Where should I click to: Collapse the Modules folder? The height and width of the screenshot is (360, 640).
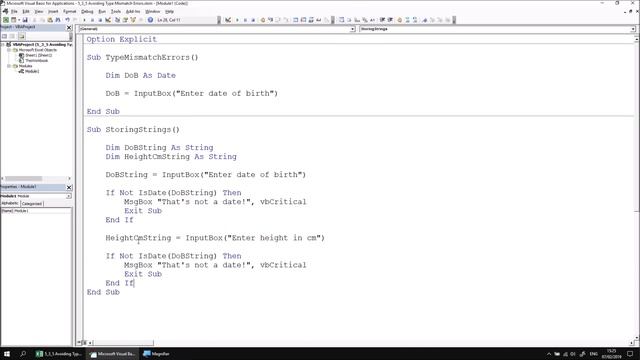tap(9, 66)
